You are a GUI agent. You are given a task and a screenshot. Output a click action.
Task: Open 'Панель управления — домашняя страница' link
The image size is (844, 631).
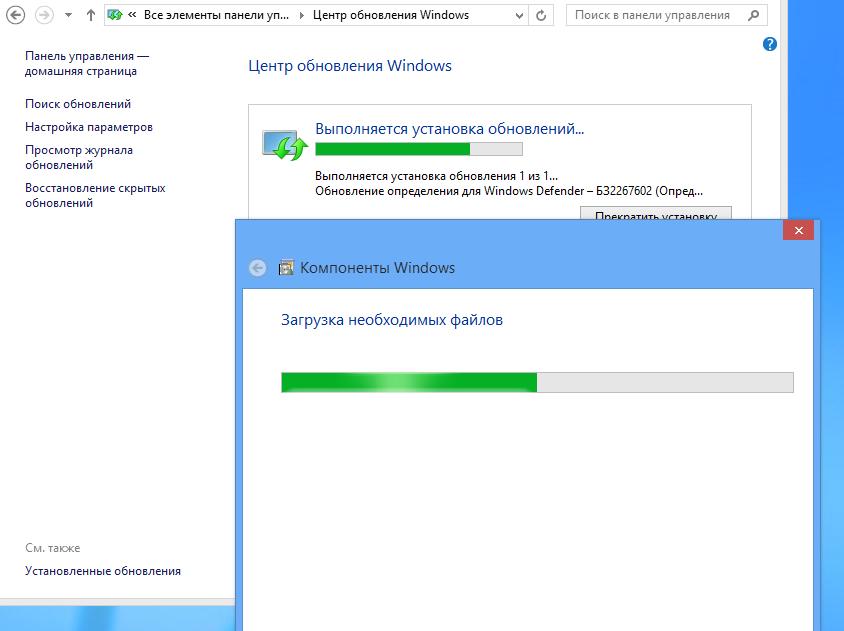coord(87,64)
